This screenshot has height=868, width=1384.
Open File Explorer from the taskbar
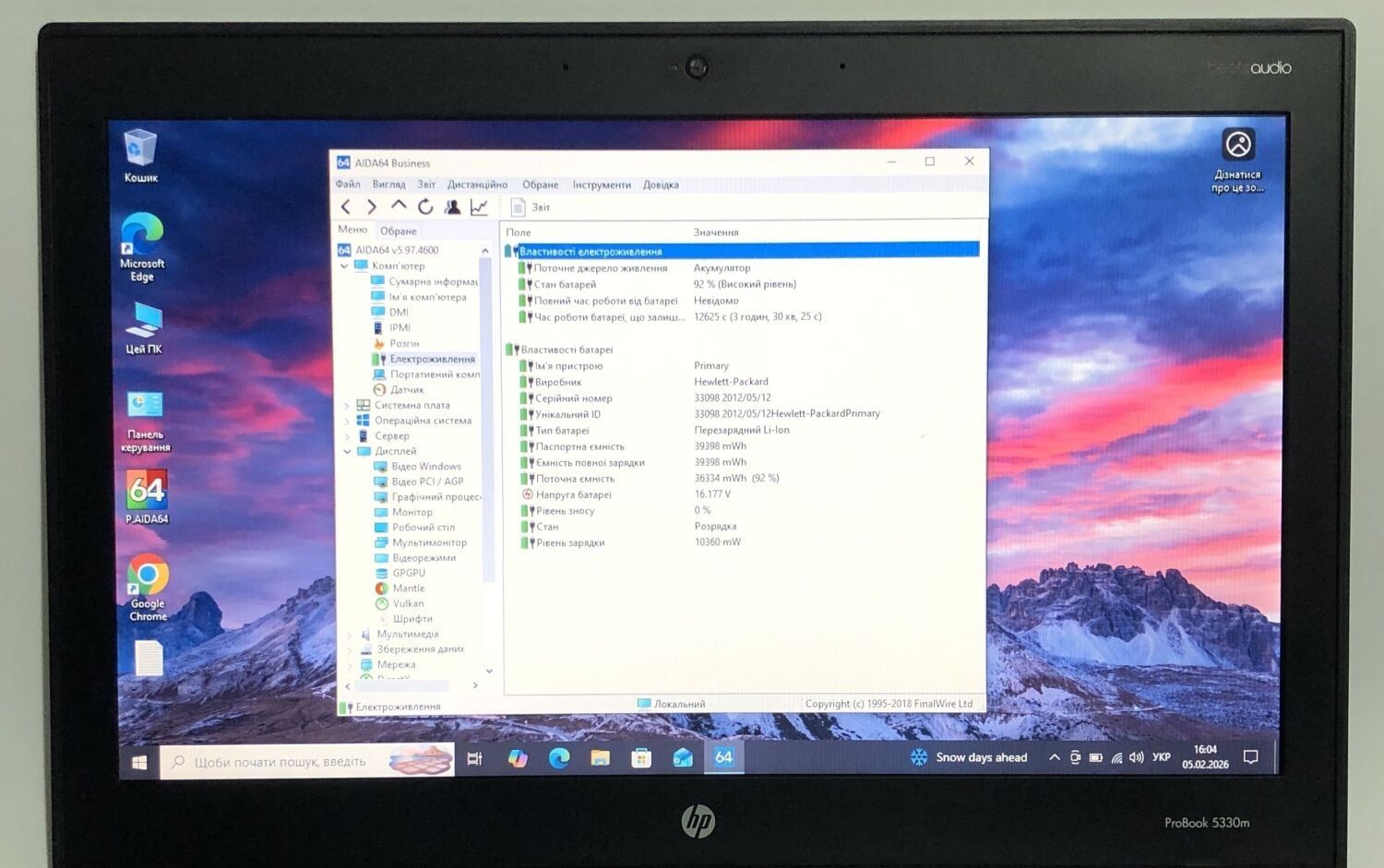point(601,758)
